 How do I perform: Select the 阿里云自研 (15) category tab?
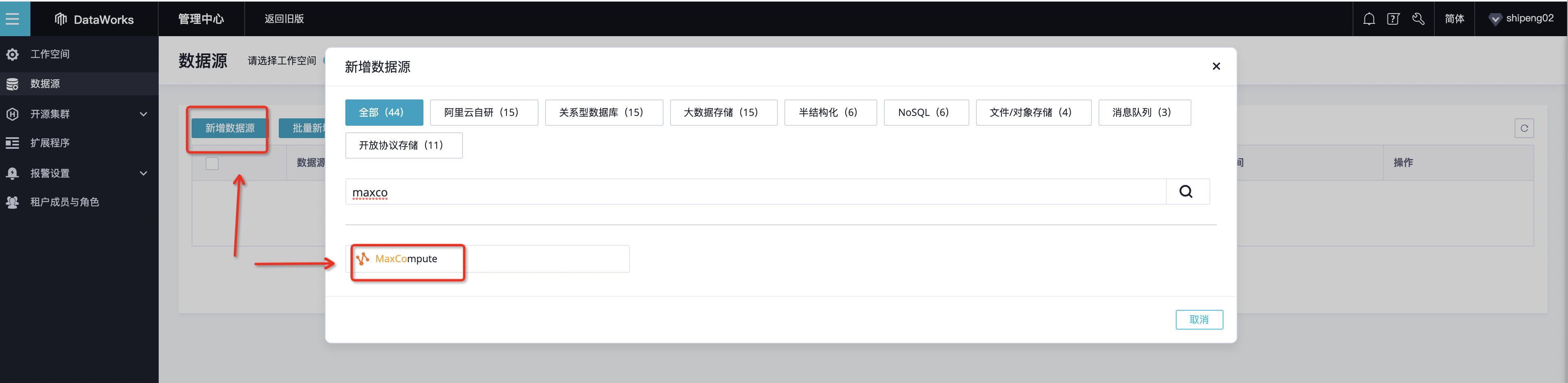point(484,112)
